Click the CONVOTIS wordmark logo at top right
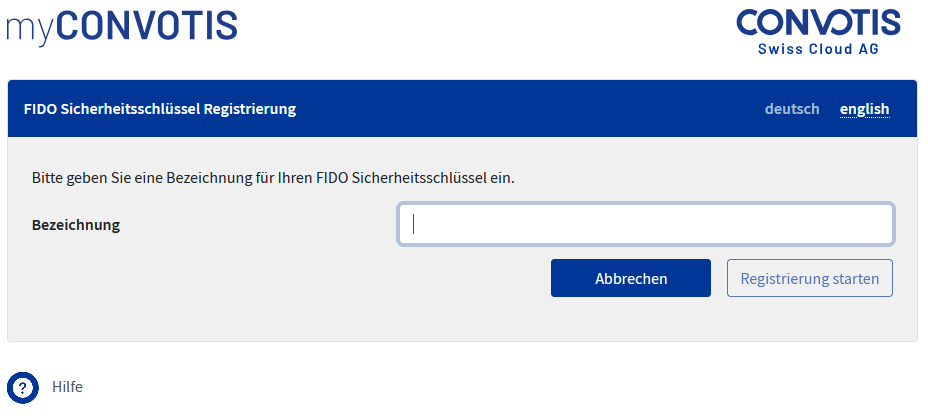This screenshot has height=417, width=928. point(817,24)
